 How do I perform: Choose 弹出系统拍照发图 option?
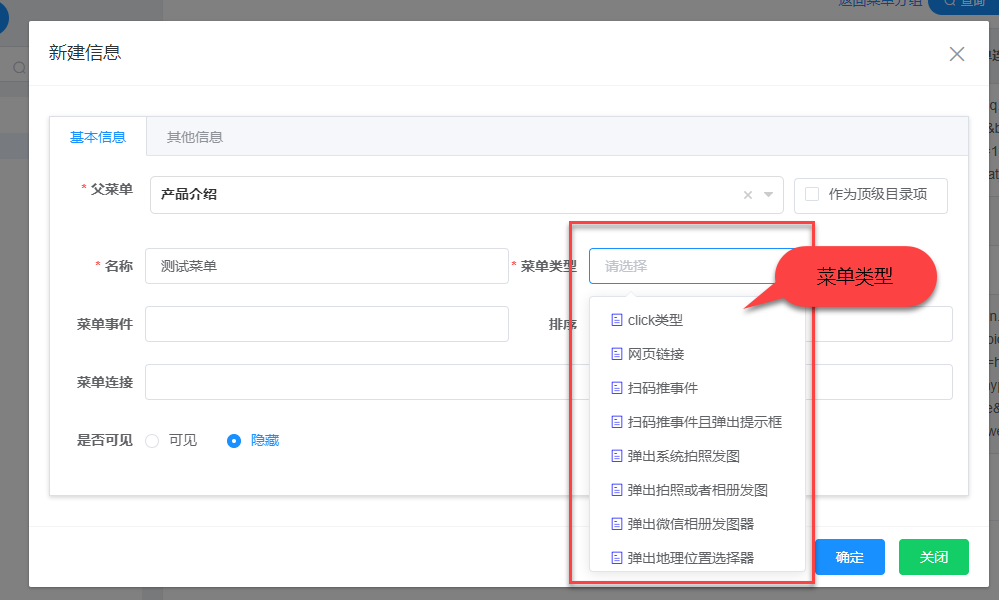[697, 456]
